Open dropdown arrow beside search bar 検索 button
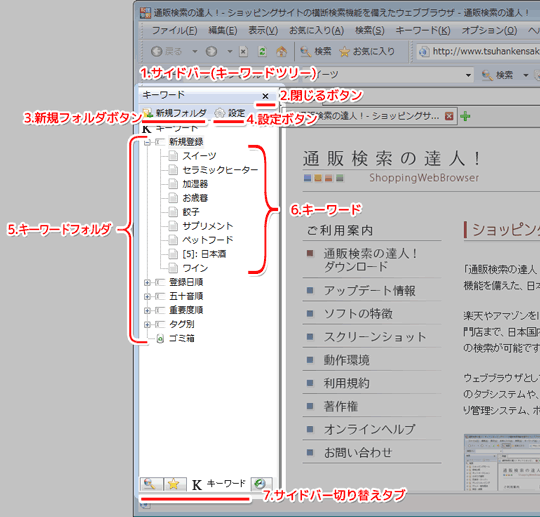 [526, 75]
